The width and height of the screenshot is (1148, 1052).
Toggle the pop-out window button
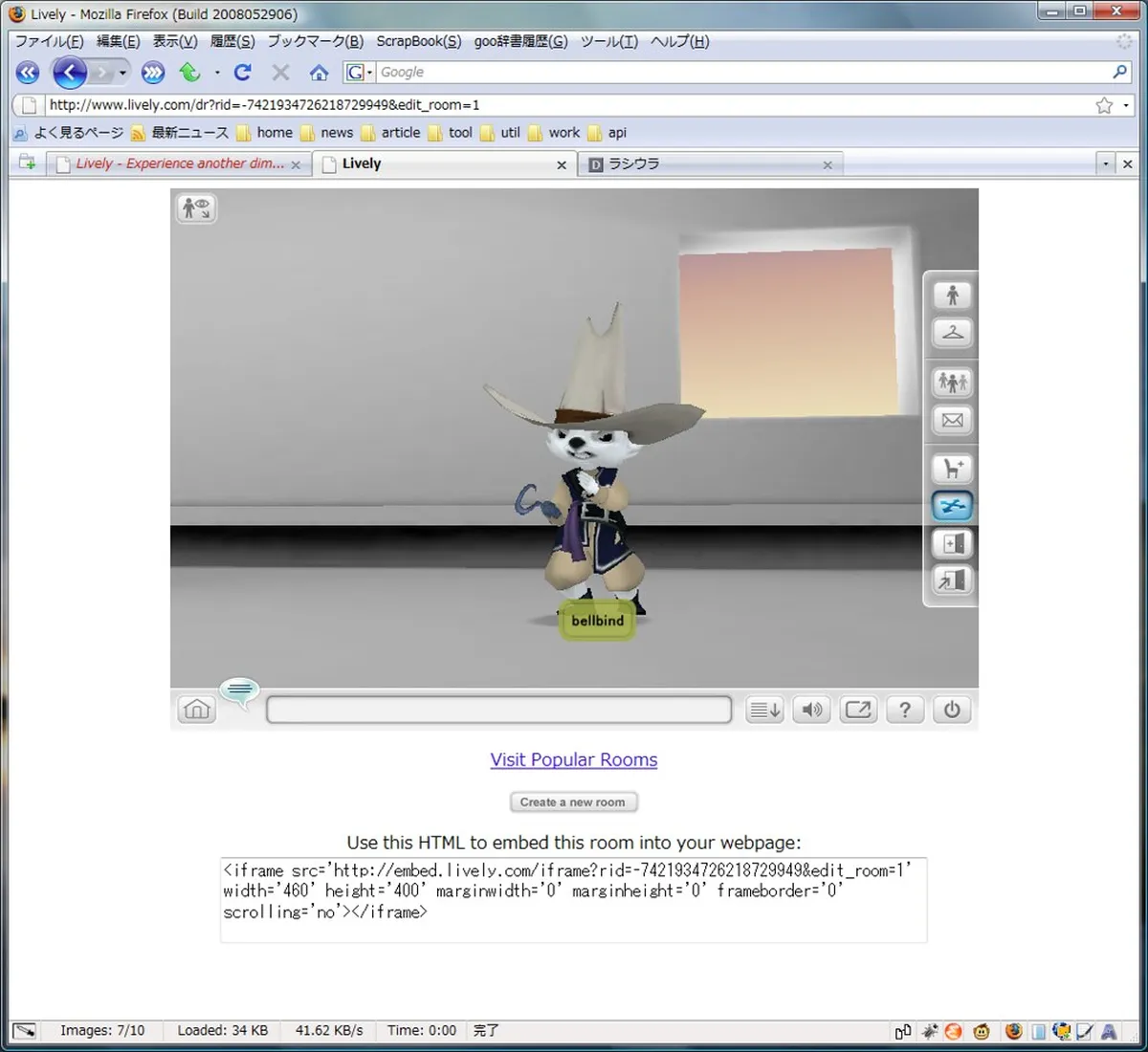tap(858, 710)
